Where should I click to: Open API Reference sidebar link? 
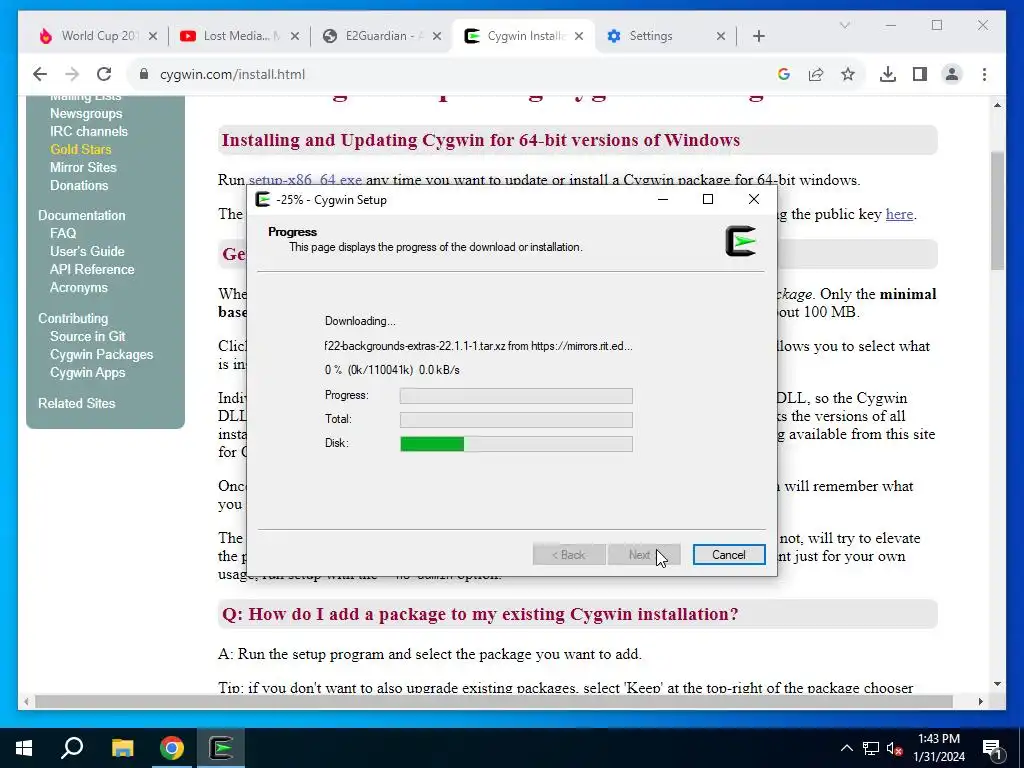[x=92, y=269]
